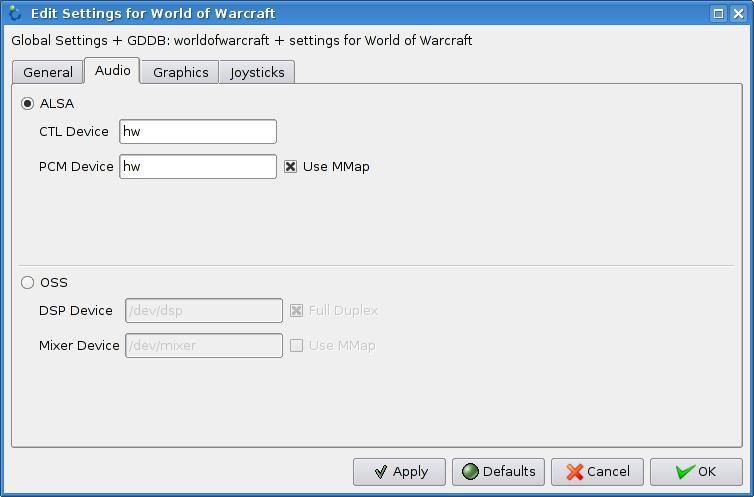The width and height of the screenshot is (754, 497).
Task: Click the CTL Device text field
Action: 197,131
